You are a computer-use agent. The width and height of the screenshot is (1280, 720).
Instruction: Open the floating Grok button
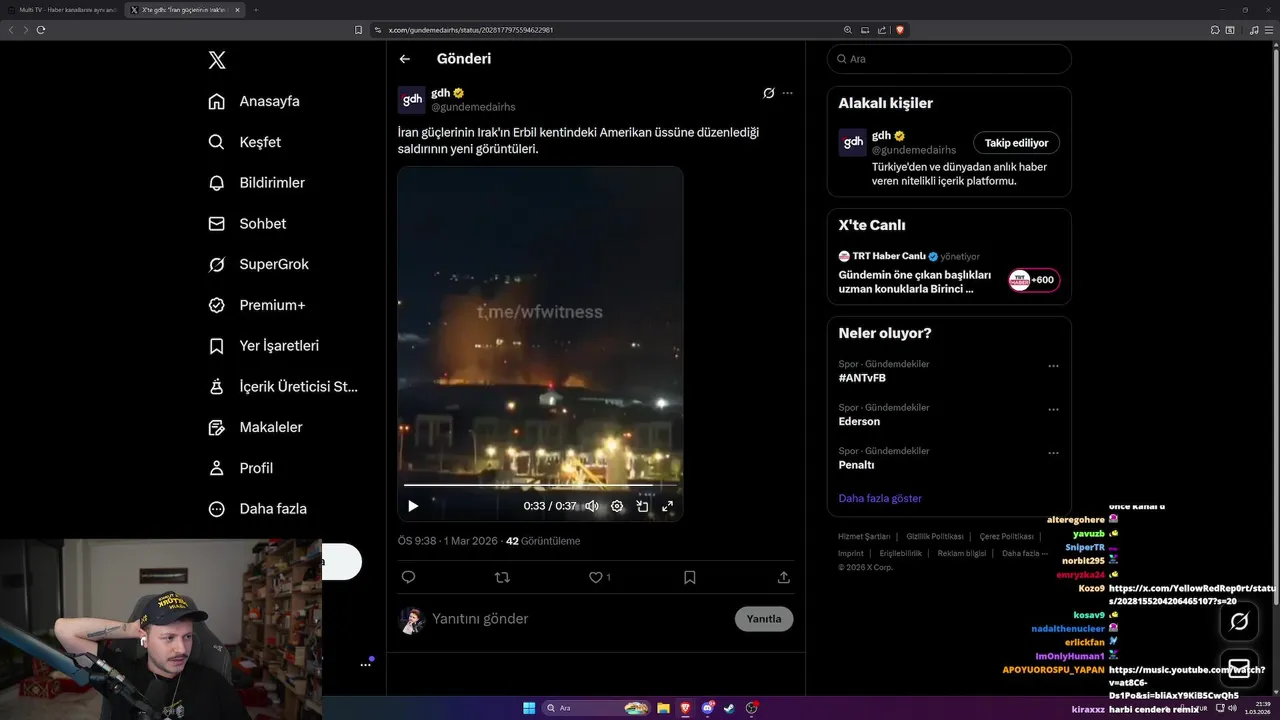(x=1239, y=622)
